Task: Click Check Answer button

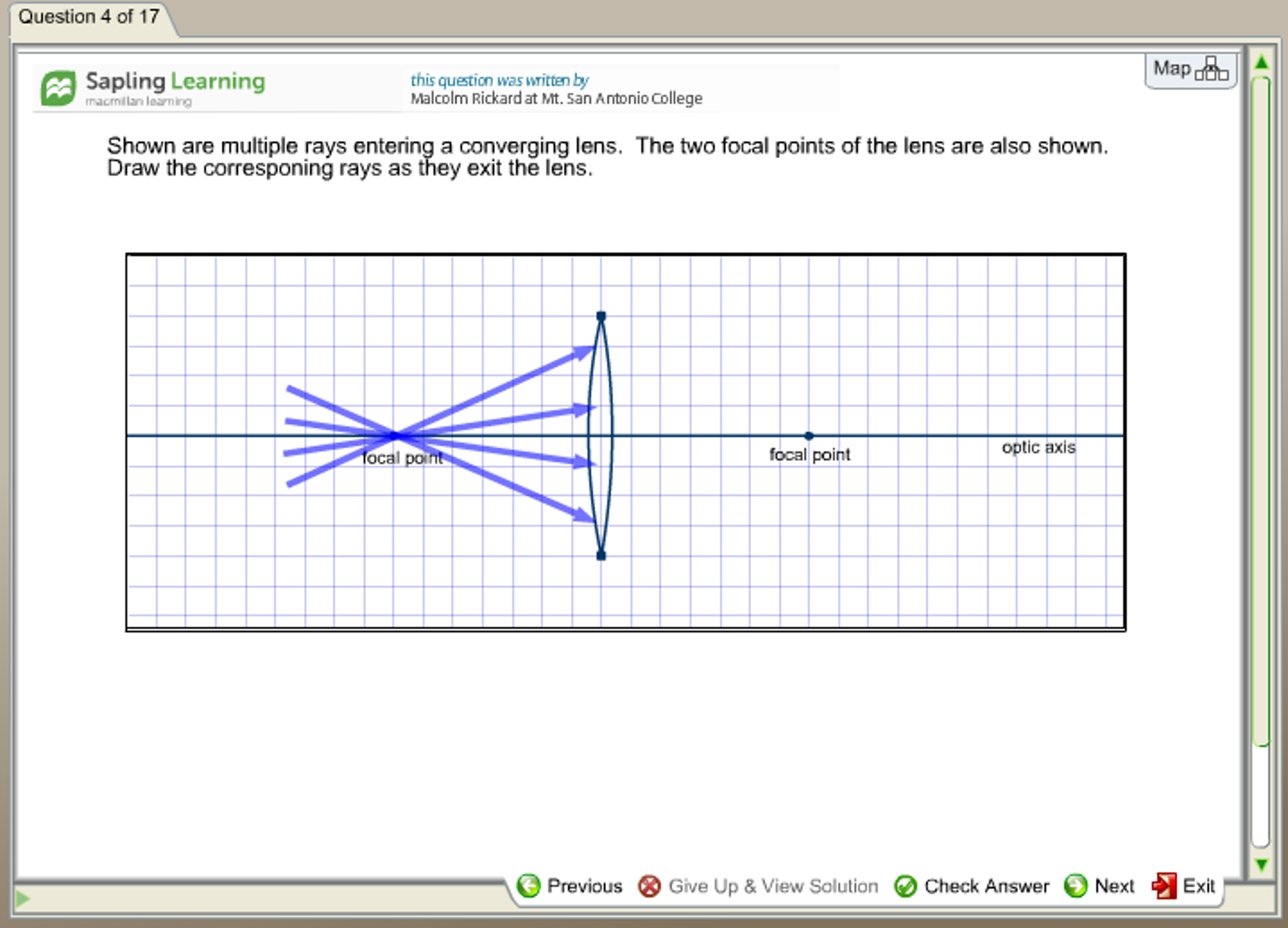Action: (x=971, y=886)
